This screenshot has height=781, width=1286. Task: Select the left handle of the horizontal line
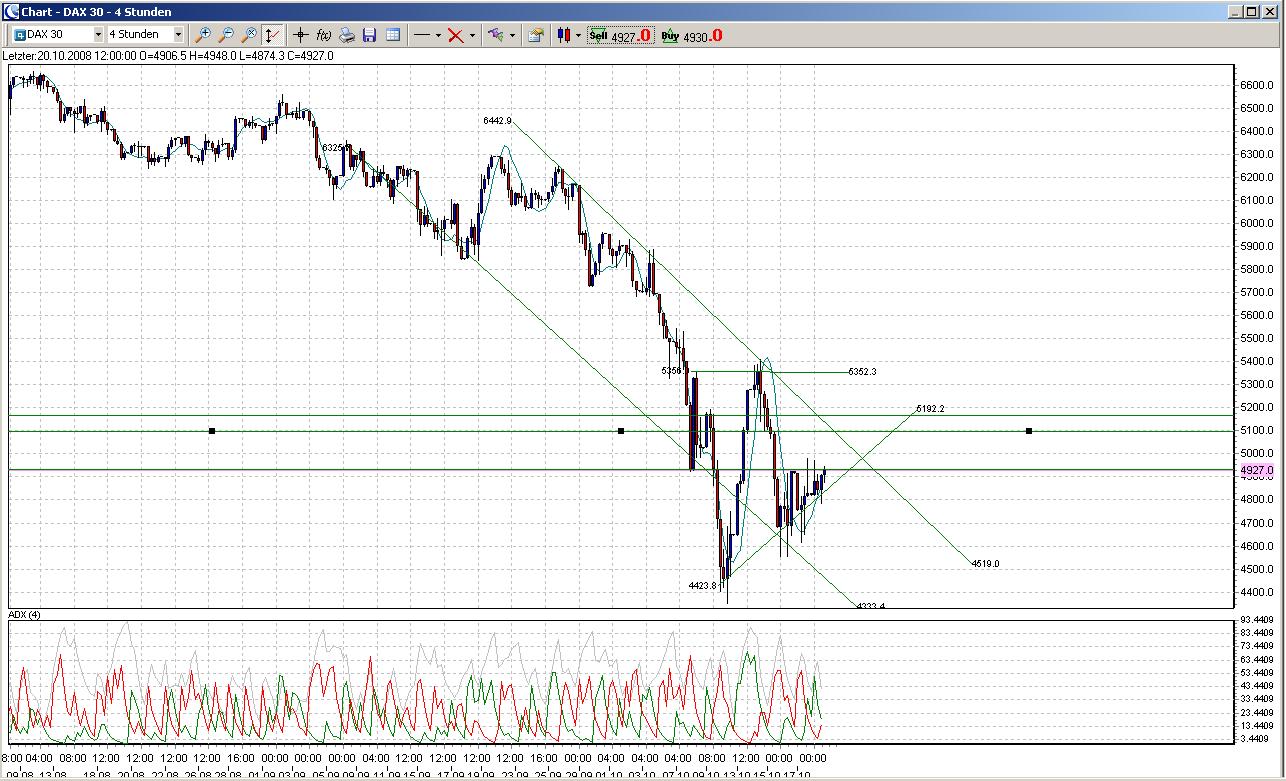(x=212, y=431)
